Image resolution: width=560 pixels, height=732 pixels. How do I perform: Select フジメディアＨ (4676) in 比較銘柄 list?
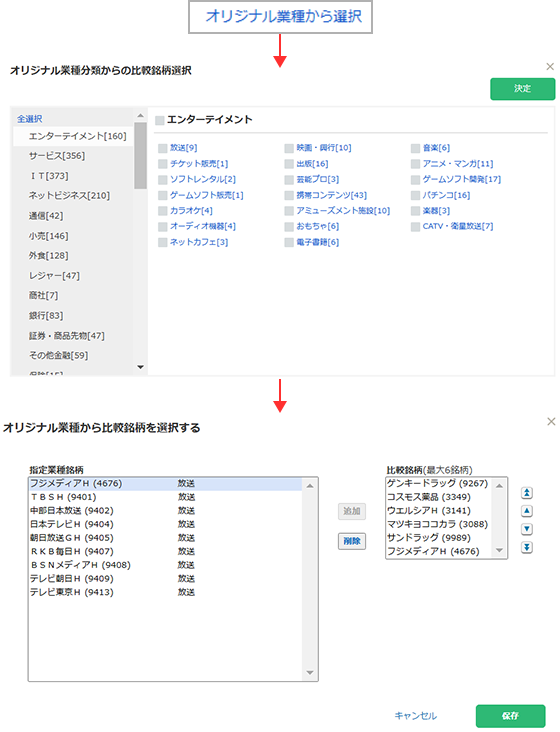tap(440, 551)
